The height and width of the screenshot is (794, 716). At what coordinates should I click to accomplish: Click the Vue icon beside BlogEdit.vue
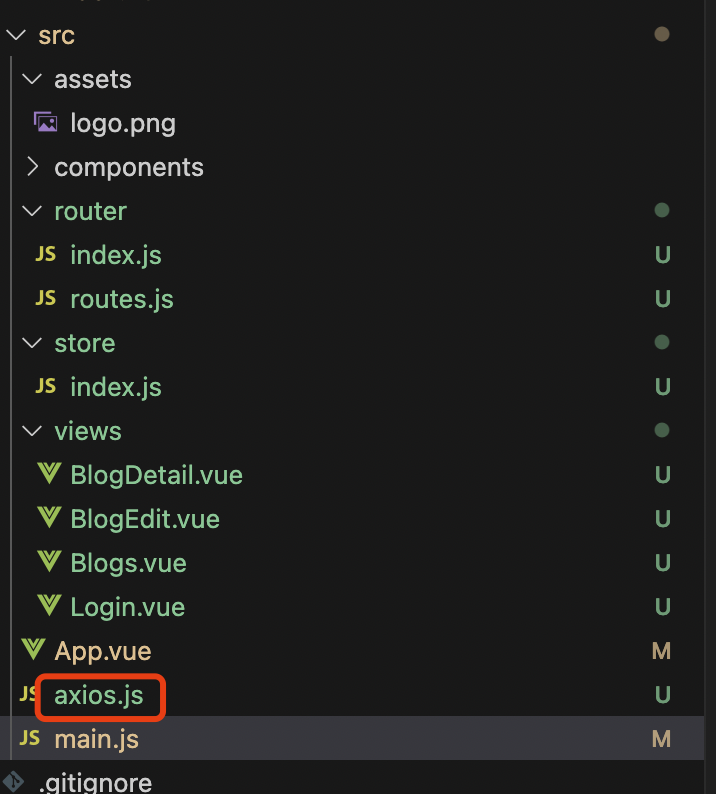pos(47,519)
